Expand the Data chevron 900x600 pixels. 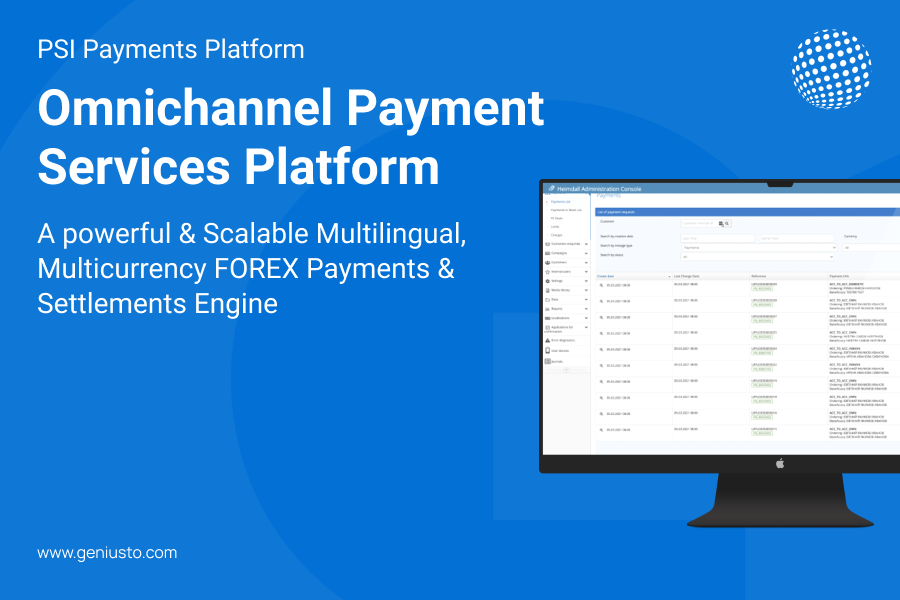click(x=586, y=299)
